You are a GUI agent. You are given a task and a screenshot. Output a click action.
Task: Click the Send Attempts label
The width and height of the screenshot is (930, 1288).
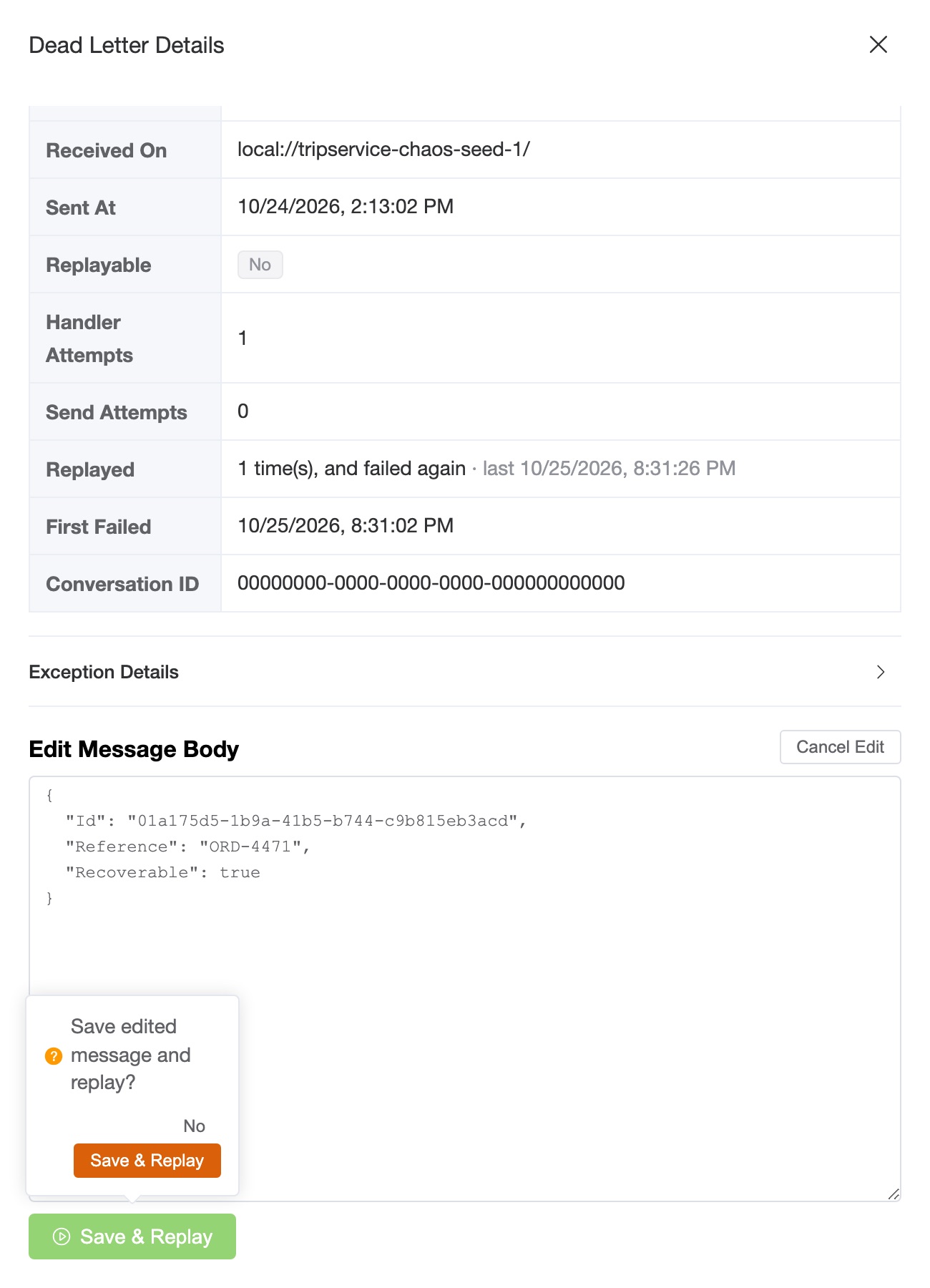(117, 412)
